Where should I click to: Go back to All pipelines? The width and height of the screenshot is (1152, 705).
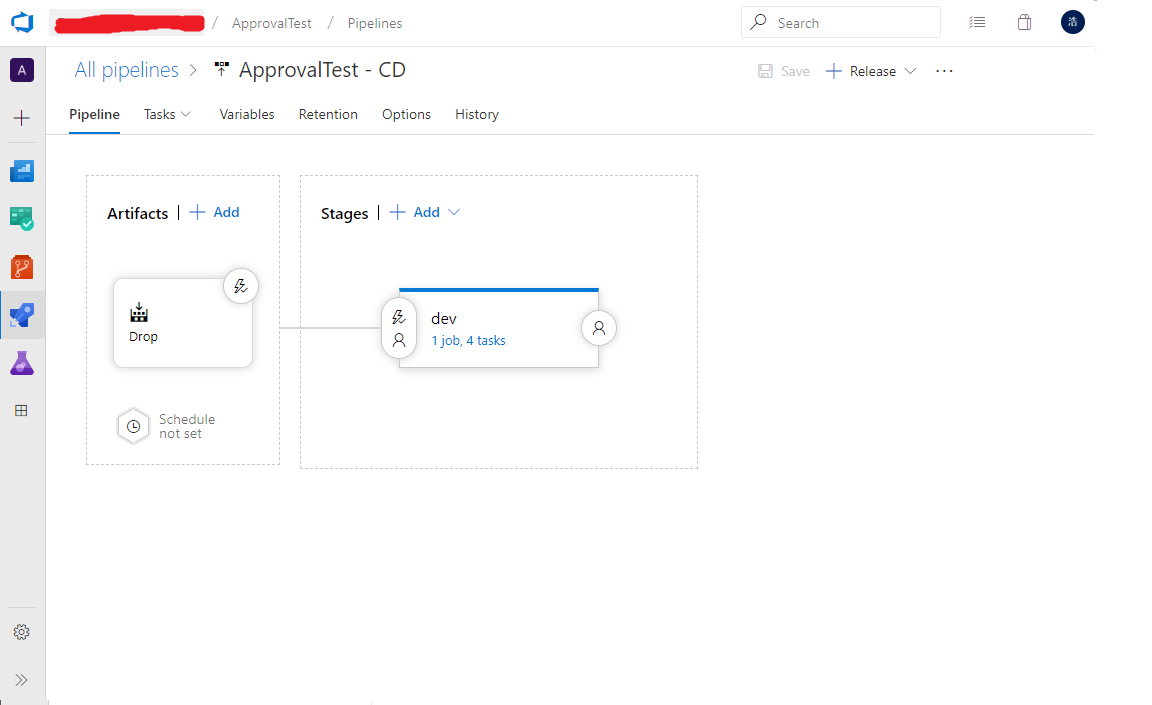click(126, 70)
